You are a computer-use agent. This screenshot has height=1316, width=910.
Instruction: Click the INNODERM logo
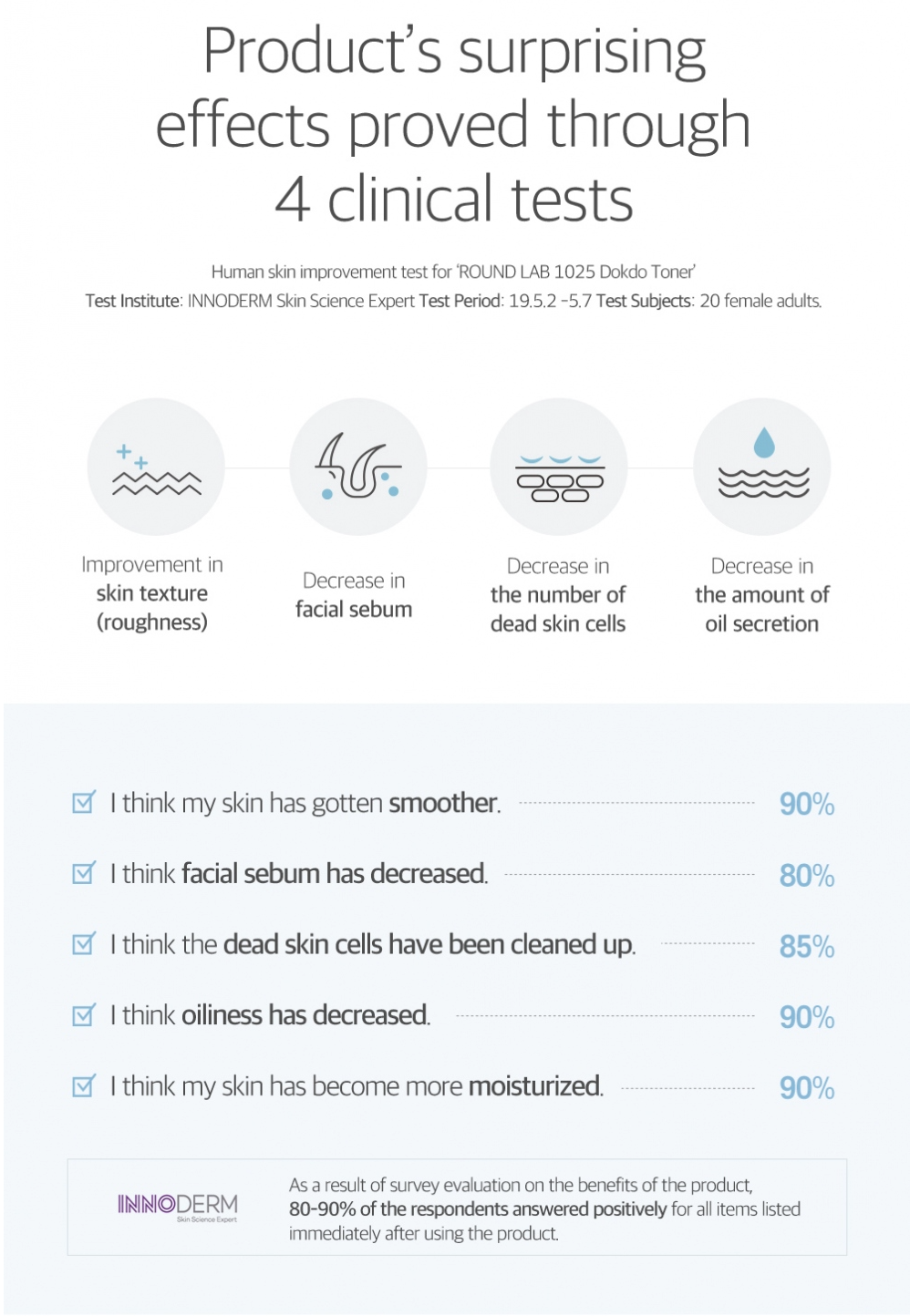pyautogui.click(x=178, y=1206)
